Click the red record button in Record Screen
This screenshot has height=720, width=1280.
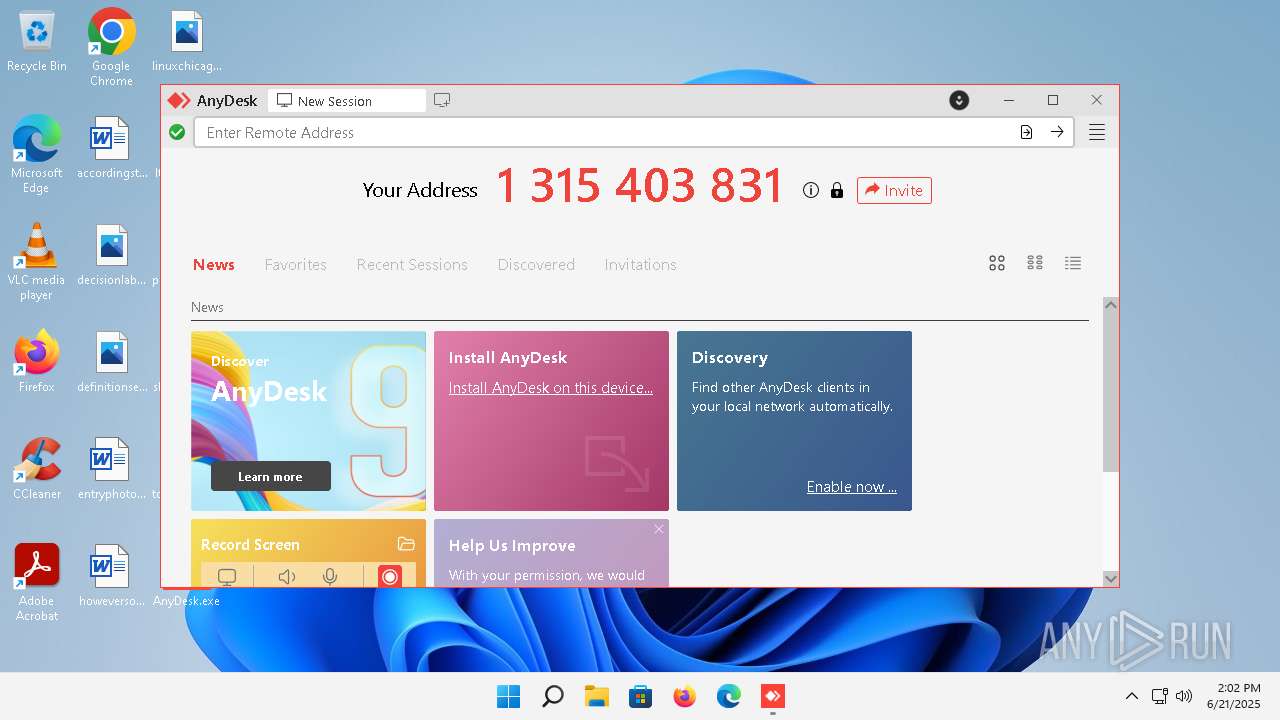tap(390, 576)
